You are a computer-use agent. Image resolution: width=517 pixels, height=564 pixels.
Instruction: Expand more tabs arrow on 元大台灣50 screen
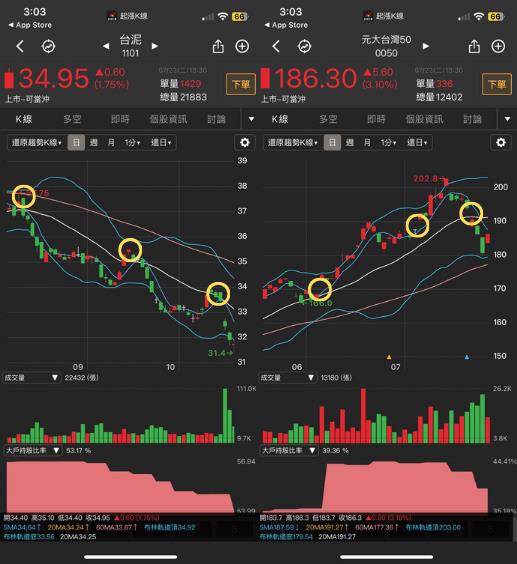(x=507, y=119)
